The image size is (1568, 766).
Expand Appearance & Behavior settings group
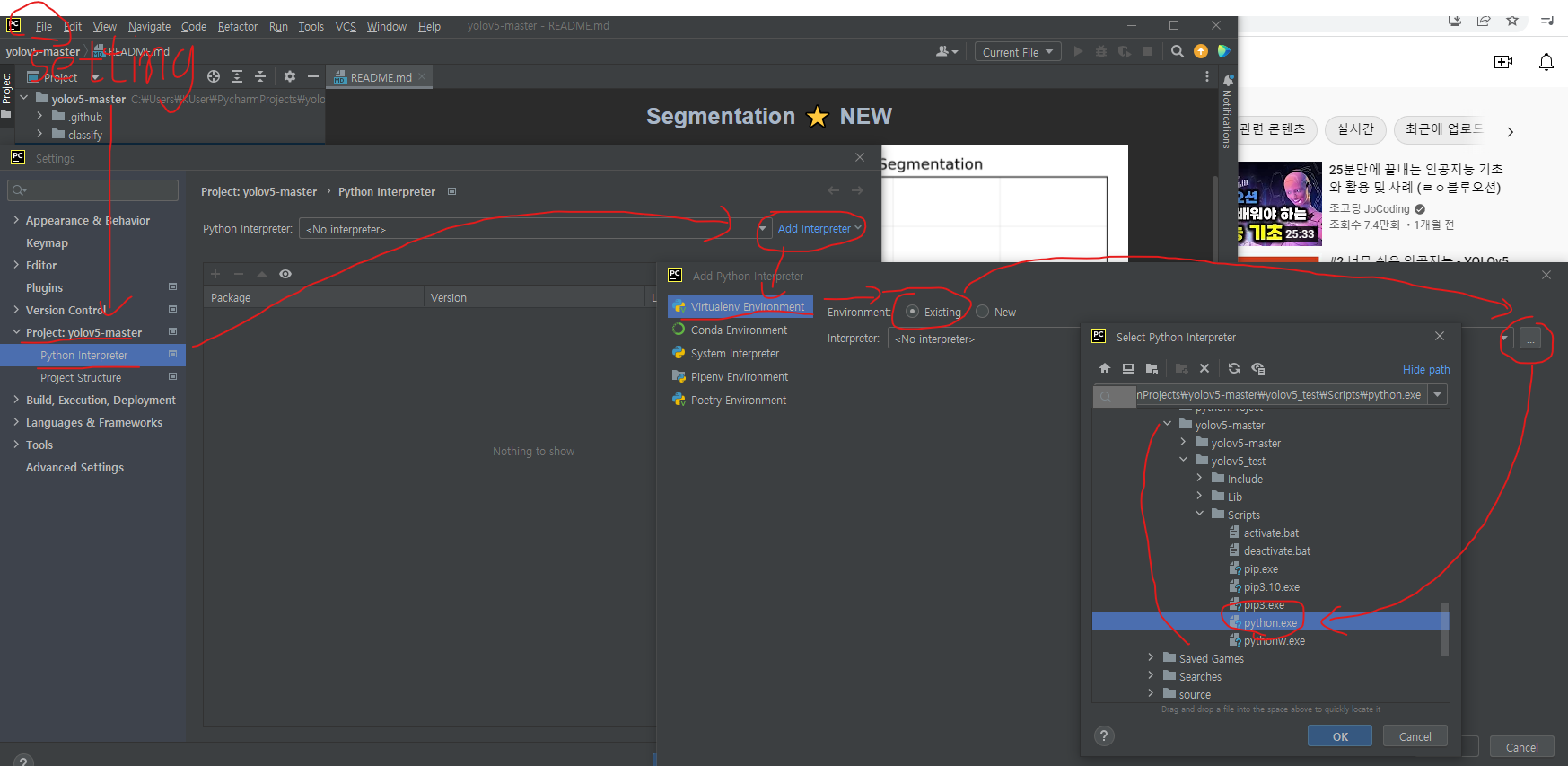(x=16, y=220)
